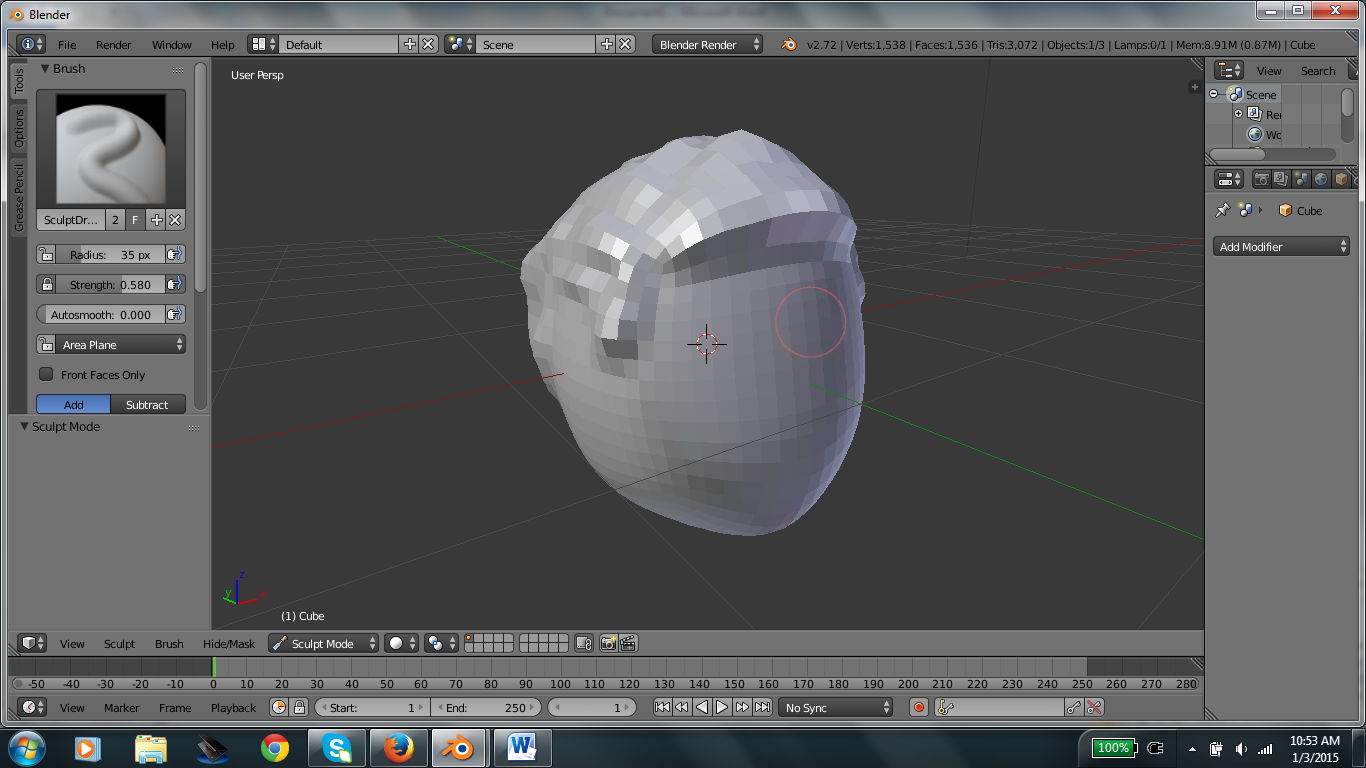
Task: Enable pressure sensitivity for Strength
Action: (x=174, y=285)
